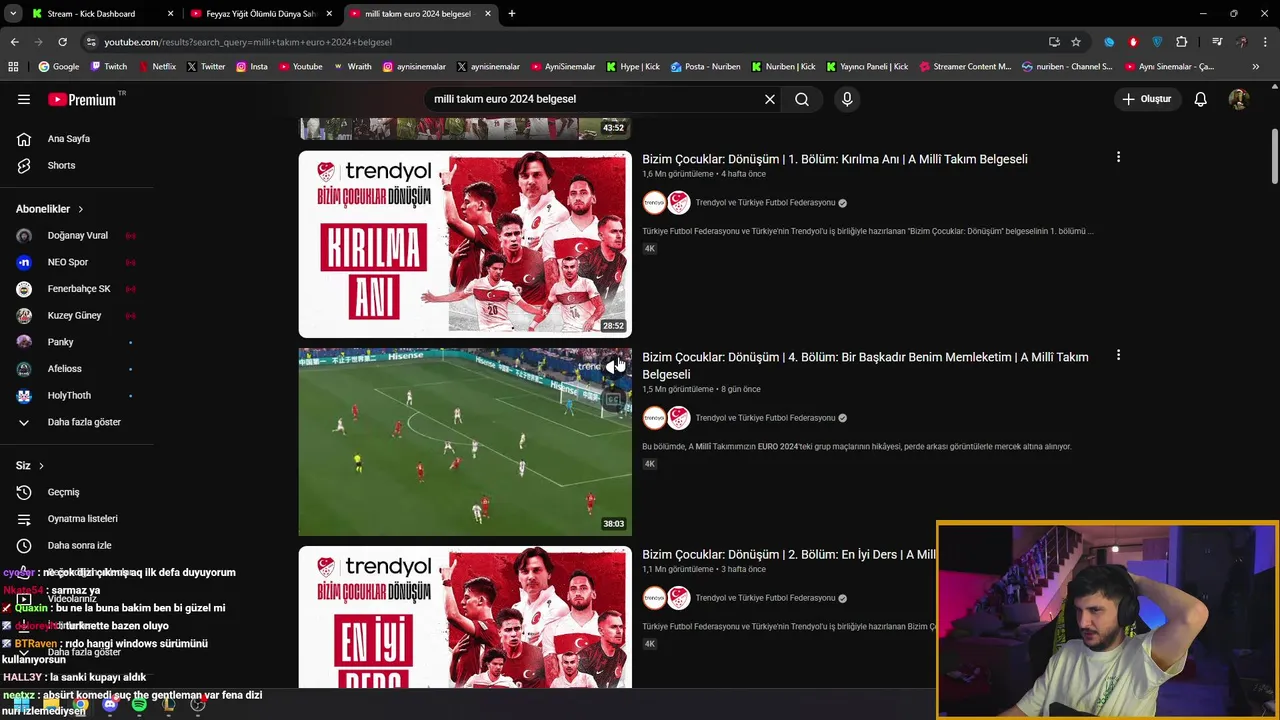Open the notifications bell
The width and height of the screenshot is (1280, 720).
coord(1201,99)
